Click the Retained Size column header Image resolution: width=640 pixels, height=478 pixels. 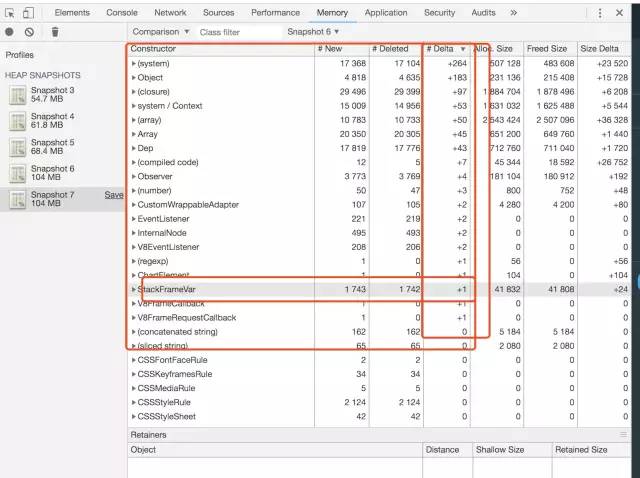(x=591, y=450)
